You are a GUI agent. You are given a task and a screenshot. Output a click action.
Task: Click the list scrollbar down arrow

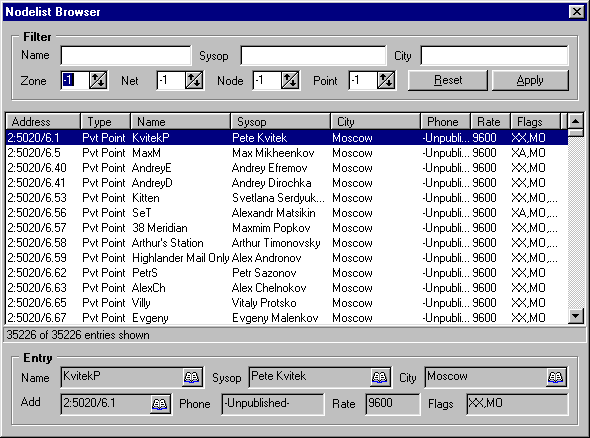point(576,315)
